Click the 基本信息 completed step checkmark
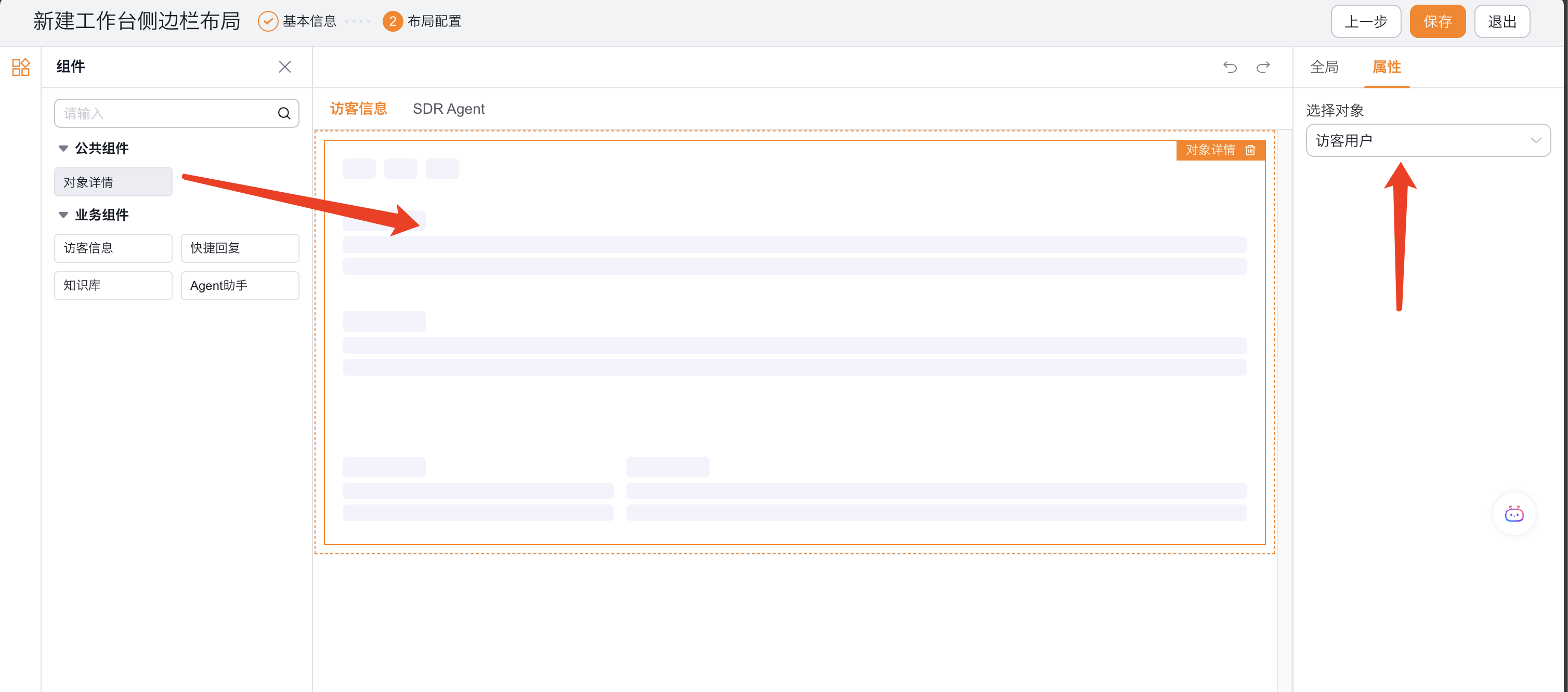This screenshot has width=1568, height=692. click(x=268, y=22)
